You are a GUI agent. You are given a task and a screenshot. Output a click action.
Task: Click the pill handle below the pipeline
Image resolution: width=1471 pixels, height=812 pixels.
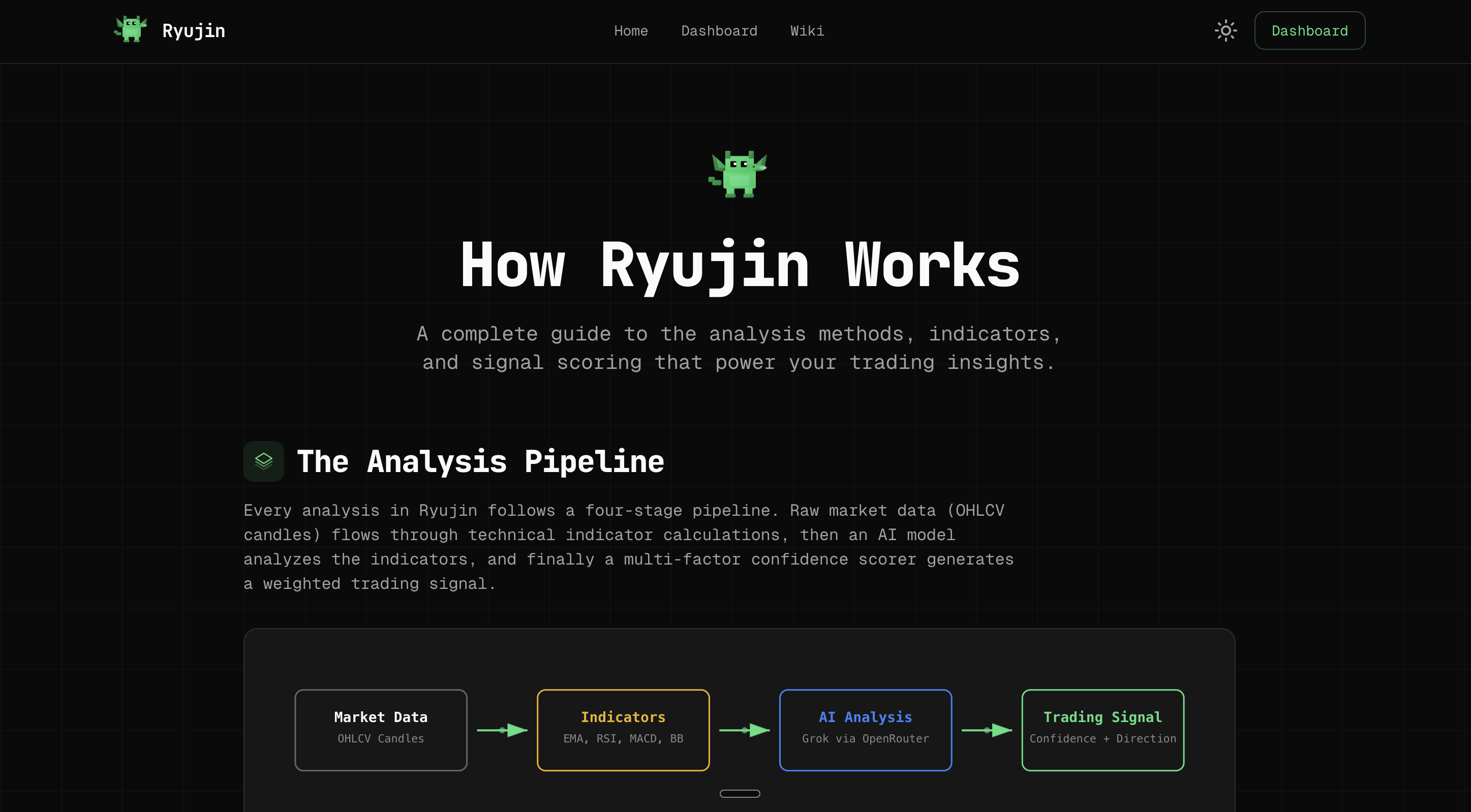click(x=739, y=793)
